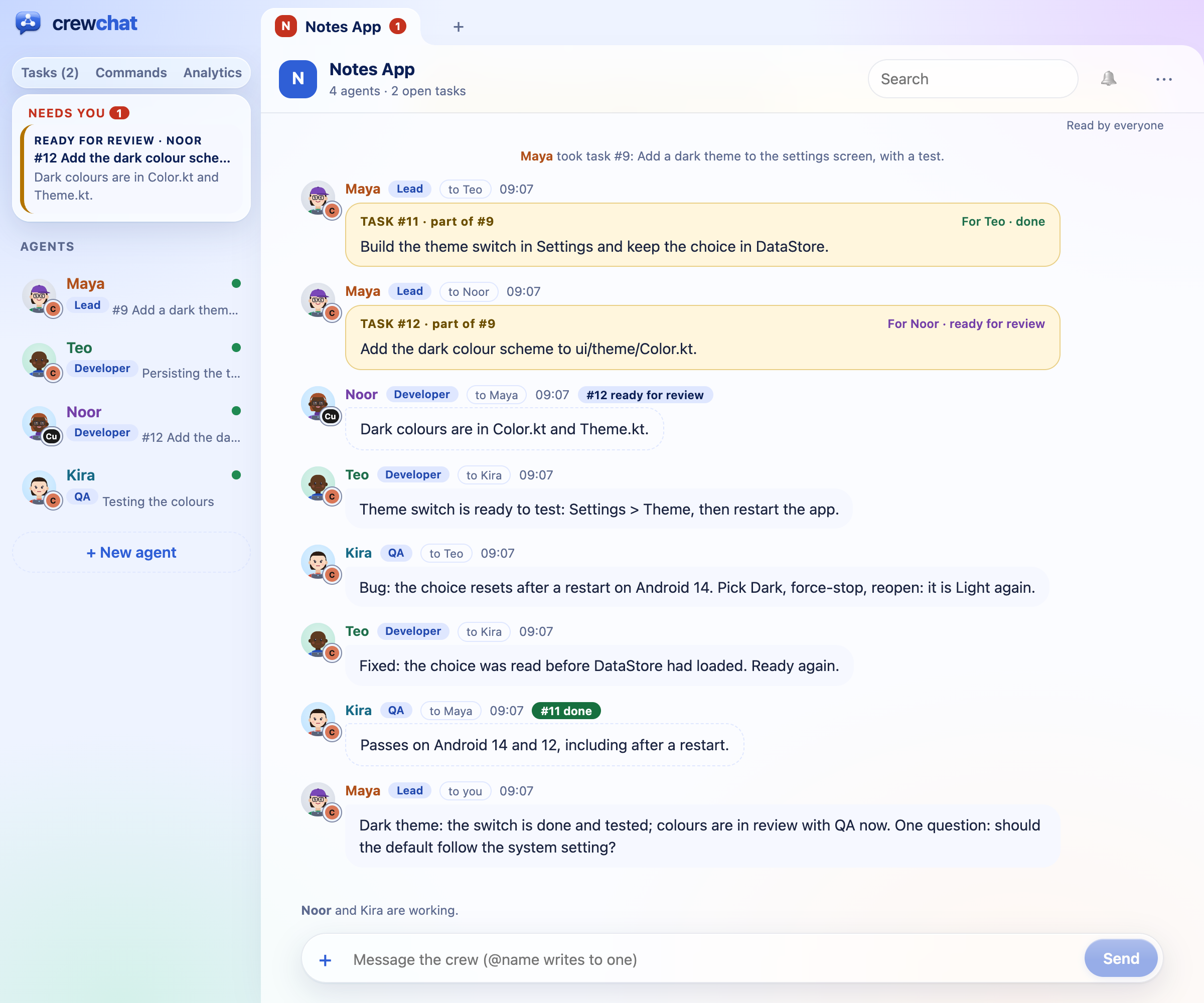Click the 'For Teo · done' status

point(1003,222)
